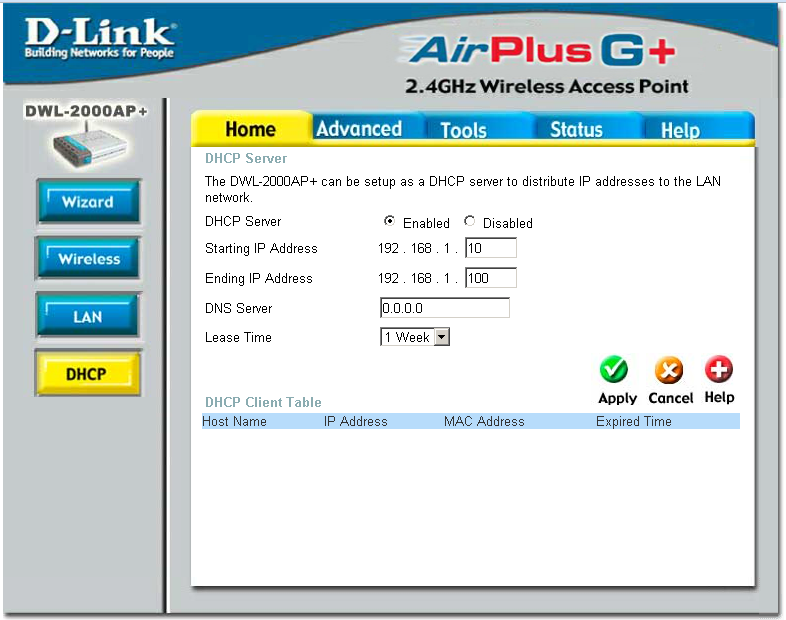Click the orange Cancel X icon
The width and height of the screenshot is (786, 620).
[669, 371]
